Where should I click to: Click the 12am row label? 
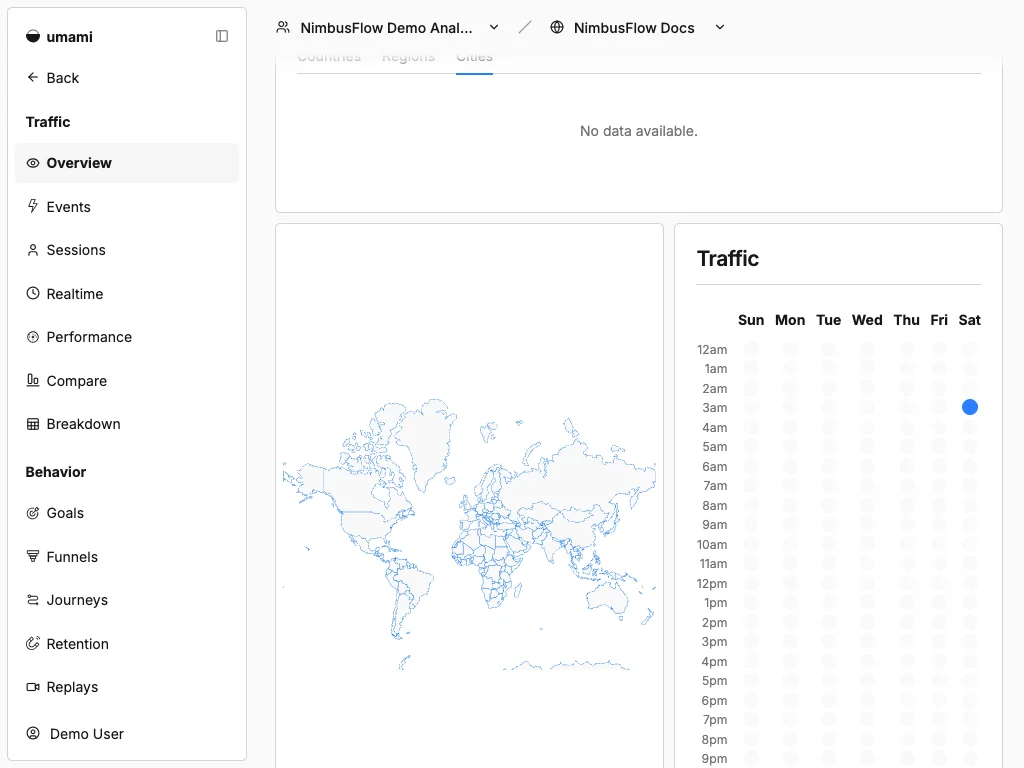(712, 349)
